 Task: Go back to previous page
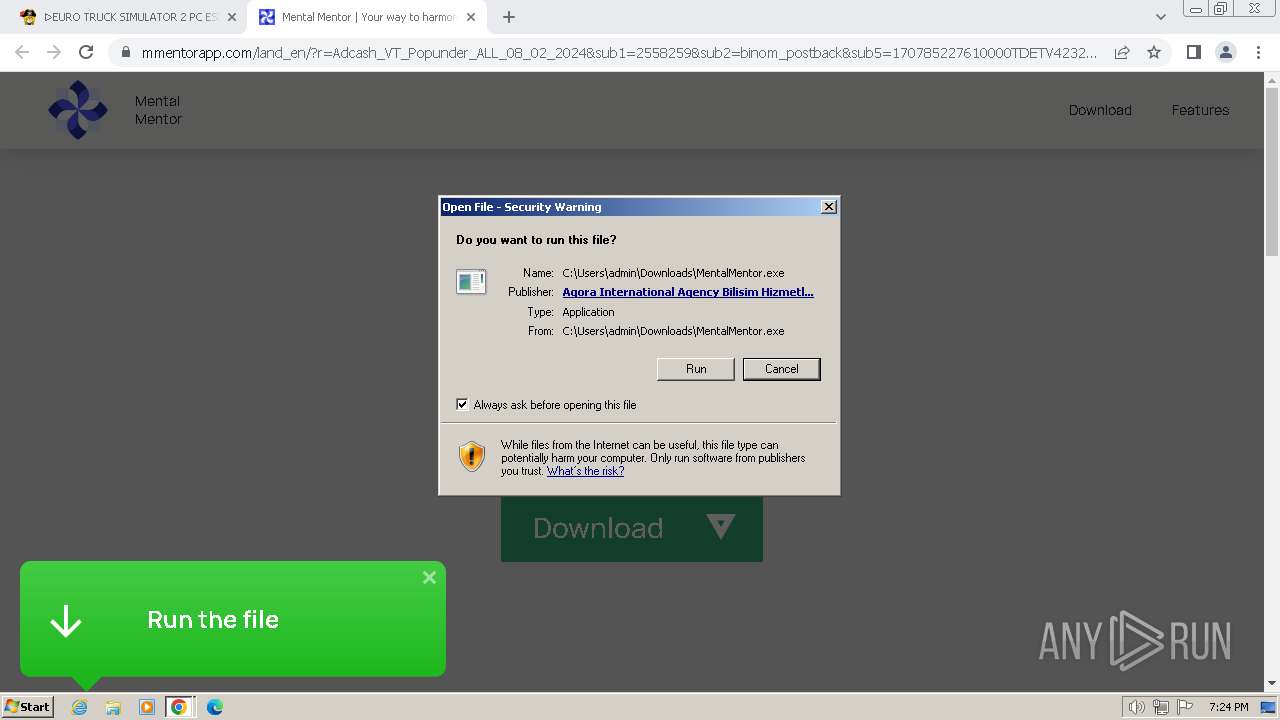coord(22,52)
